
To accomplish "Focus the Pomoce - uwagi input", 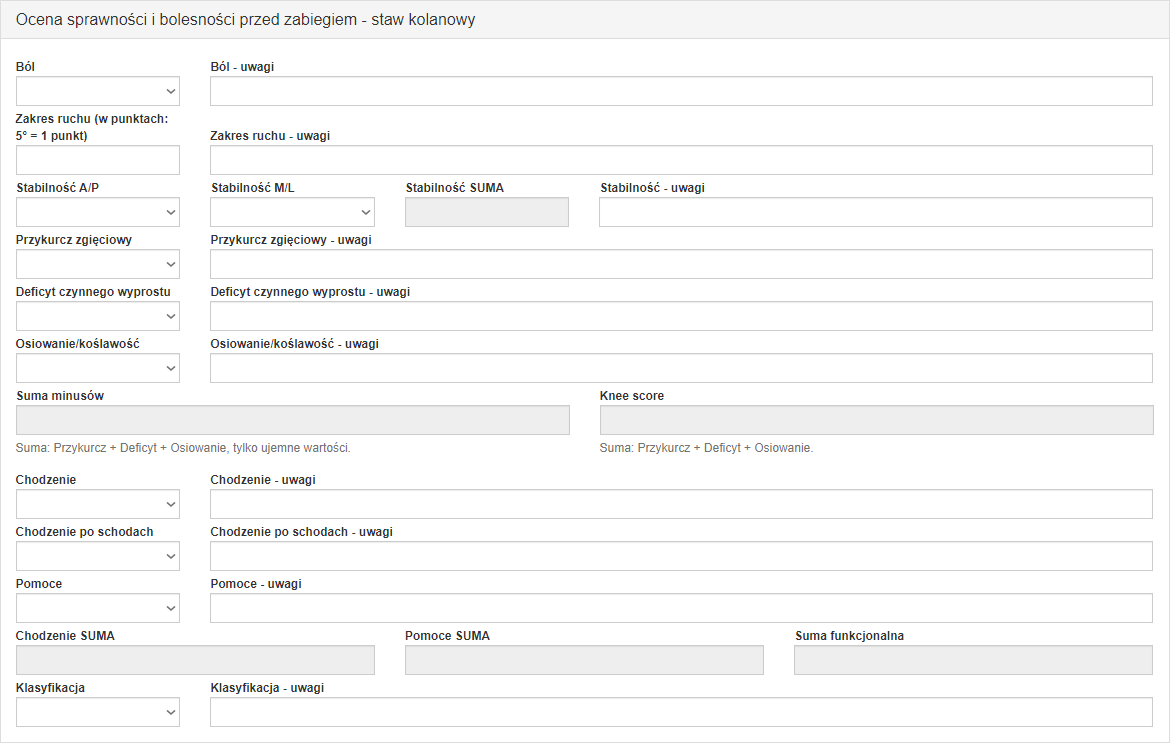I will click(x=680, y=608).
